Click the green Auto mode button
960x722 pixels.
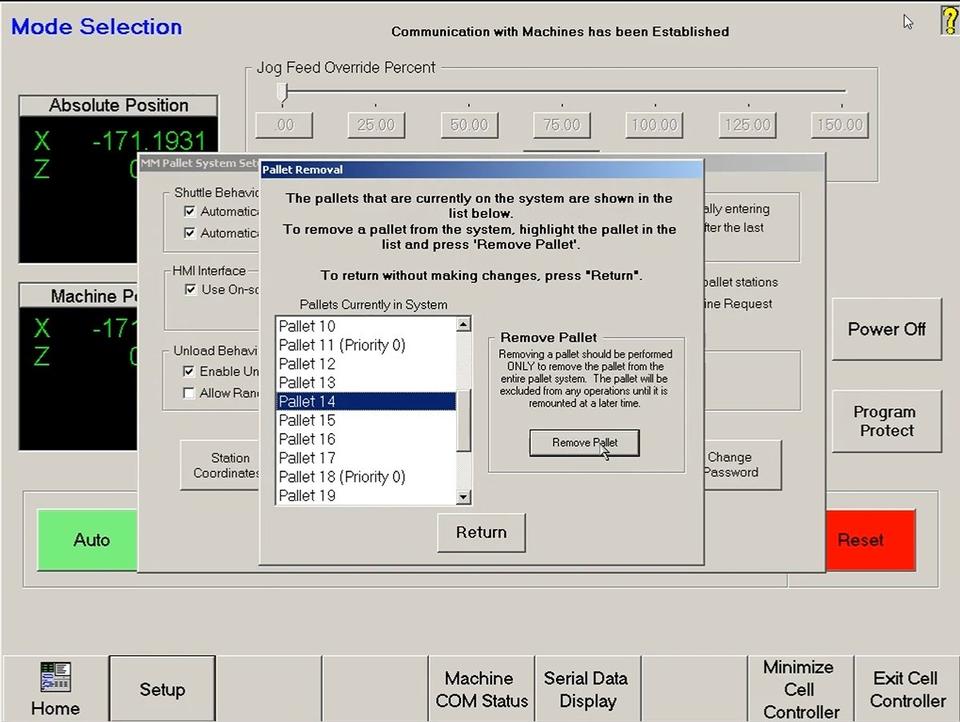click(88, 540)
